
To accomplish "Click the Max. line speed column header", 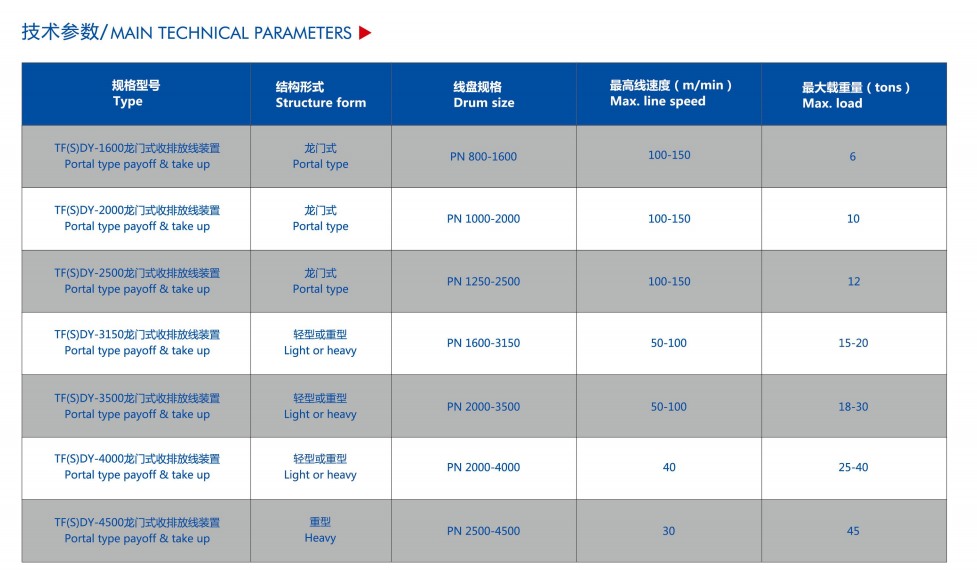I will (x=669, y=94).
